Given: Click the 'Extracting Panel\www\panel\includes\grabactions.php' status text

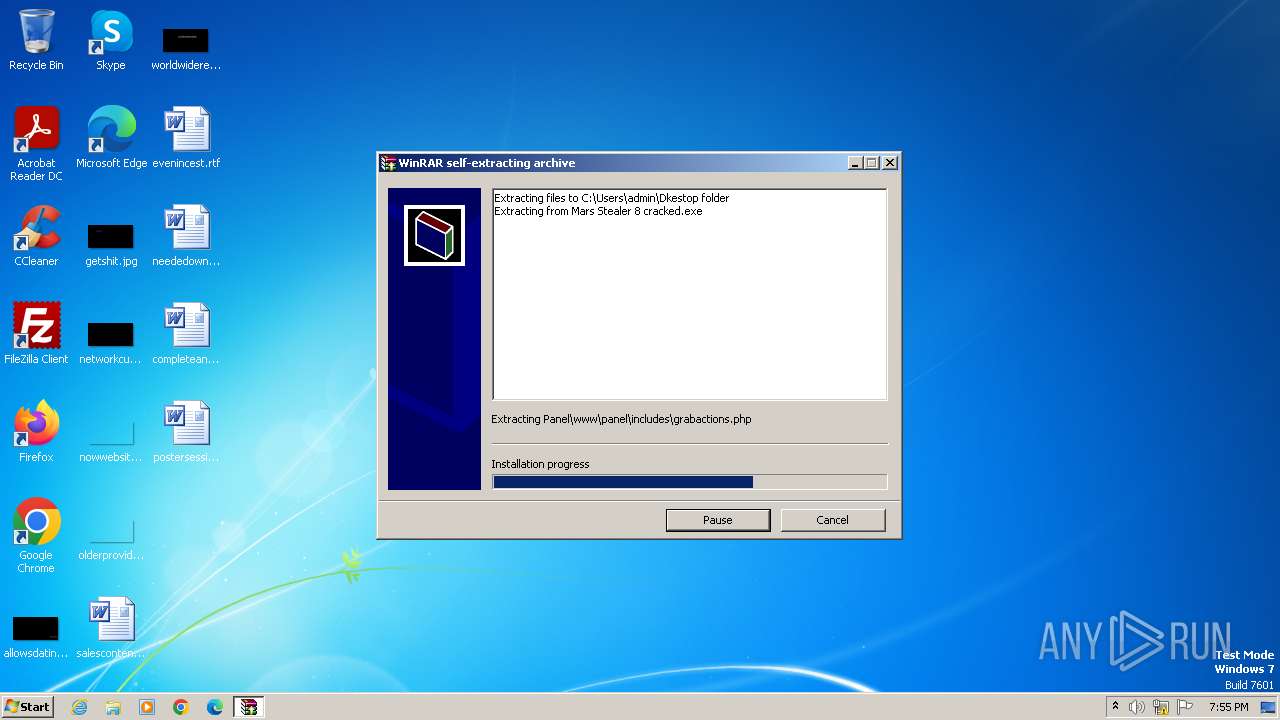Looking at the screenshot, I should [621, 419].
